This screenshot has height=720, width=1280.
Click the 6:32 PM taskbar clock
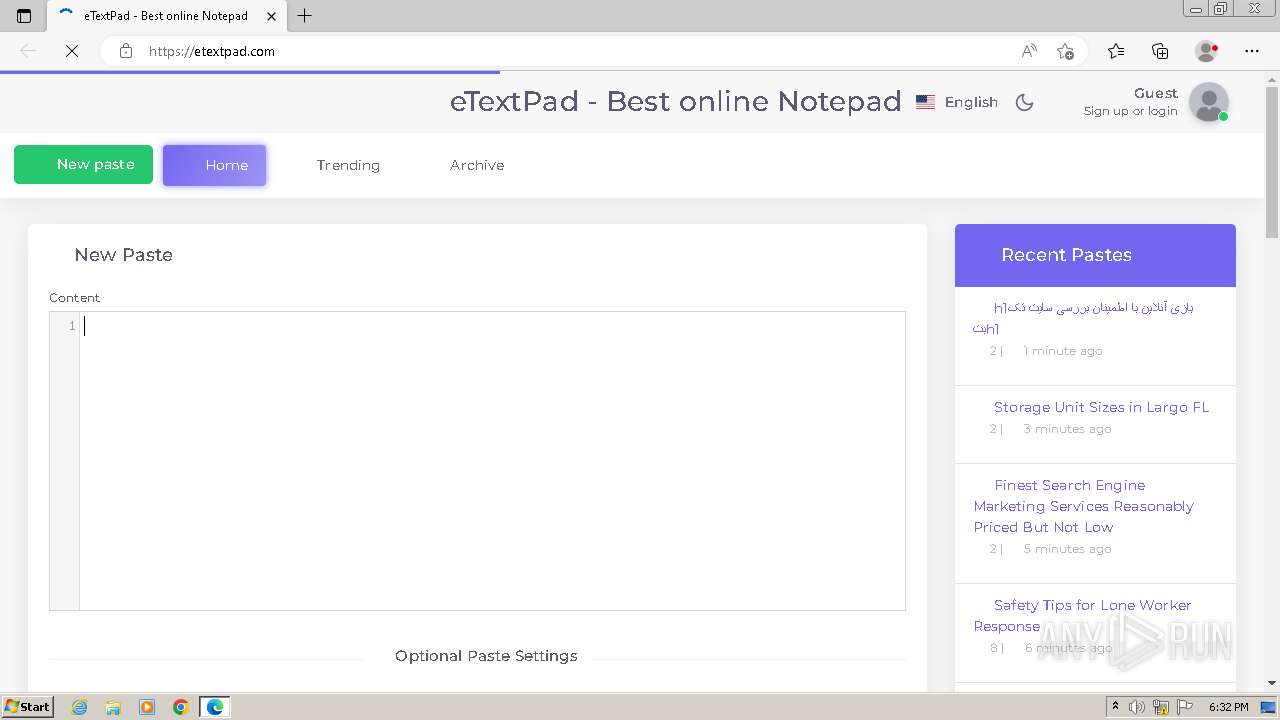(1229, 707)
